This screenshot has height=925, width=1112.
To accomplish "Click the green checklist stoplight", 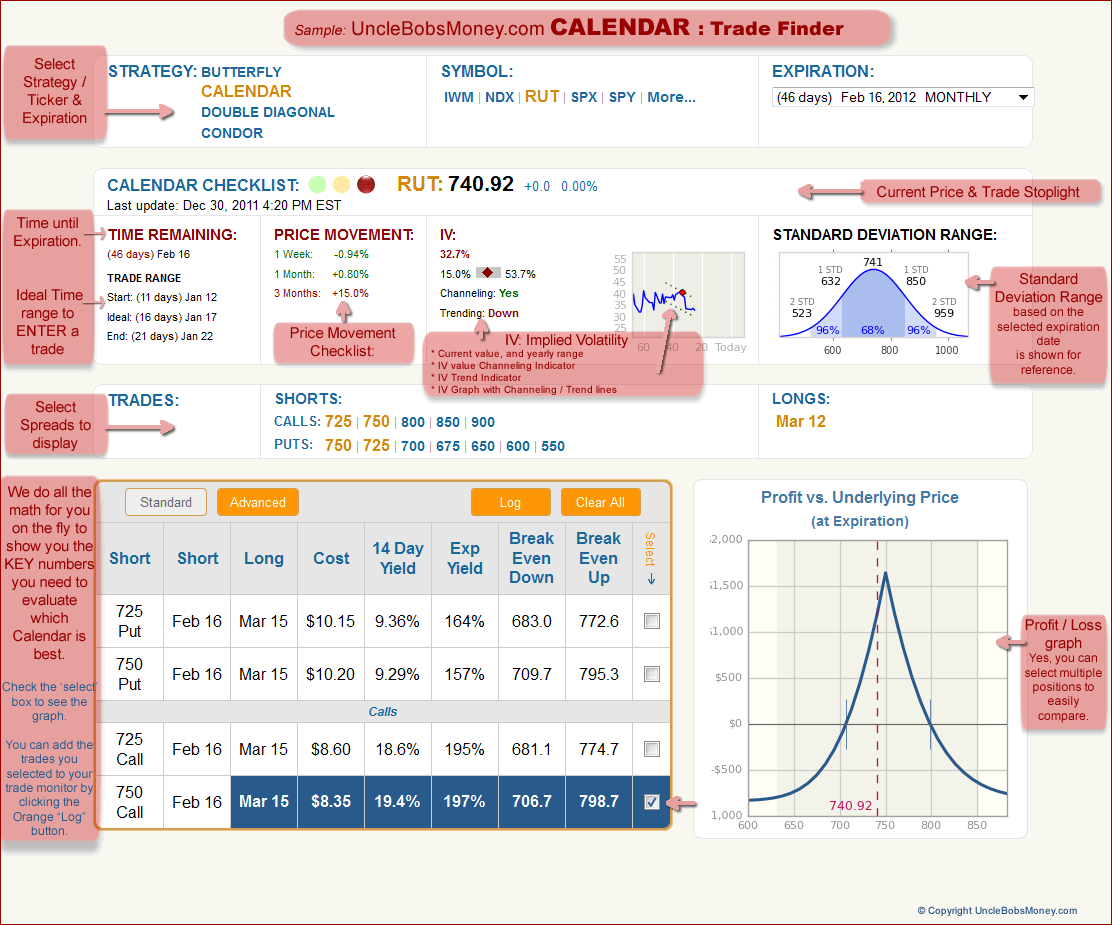I will pos(318,184).
